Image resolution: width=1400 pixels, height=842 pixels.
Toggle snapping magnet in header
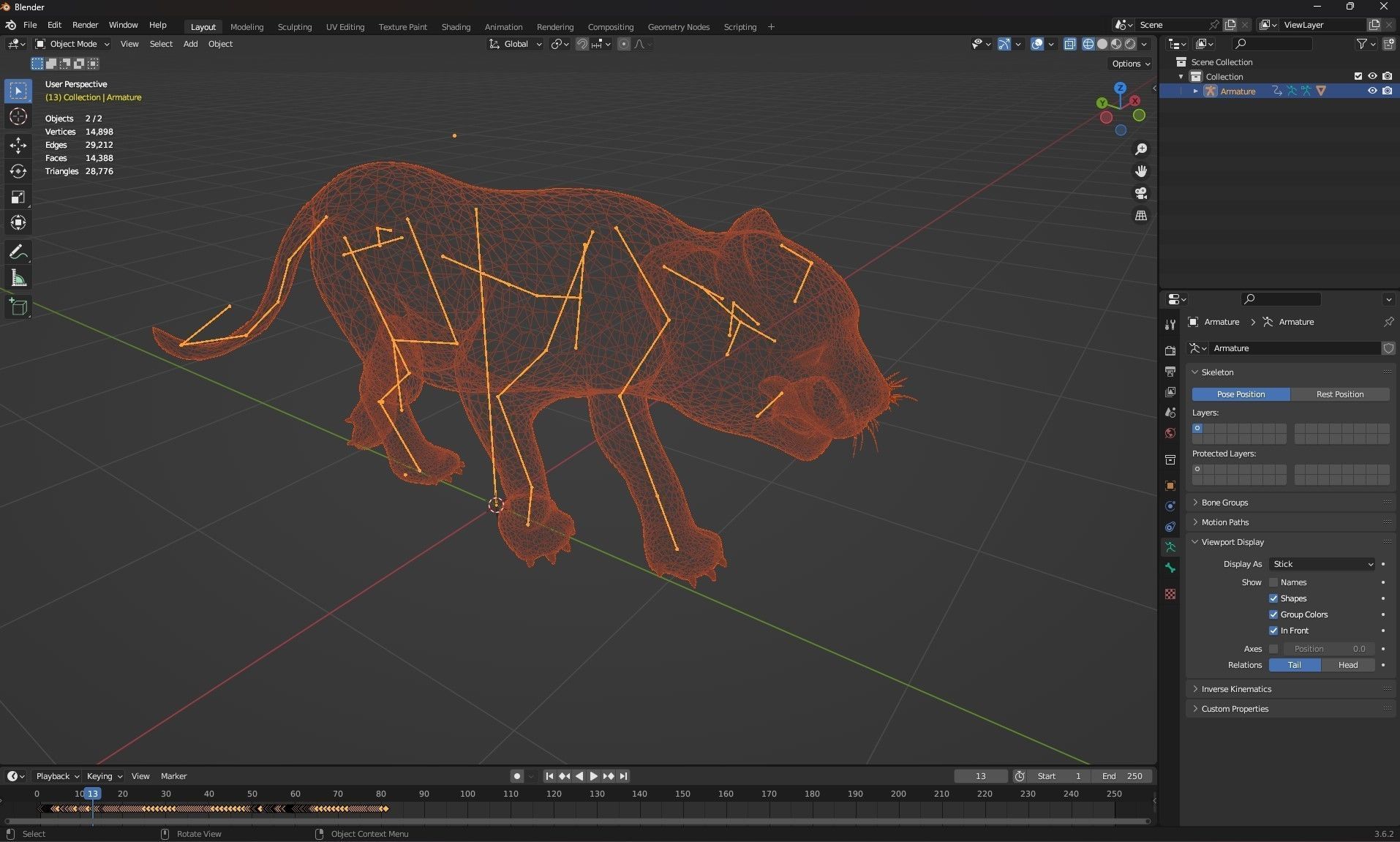click(x=582, y=44)
